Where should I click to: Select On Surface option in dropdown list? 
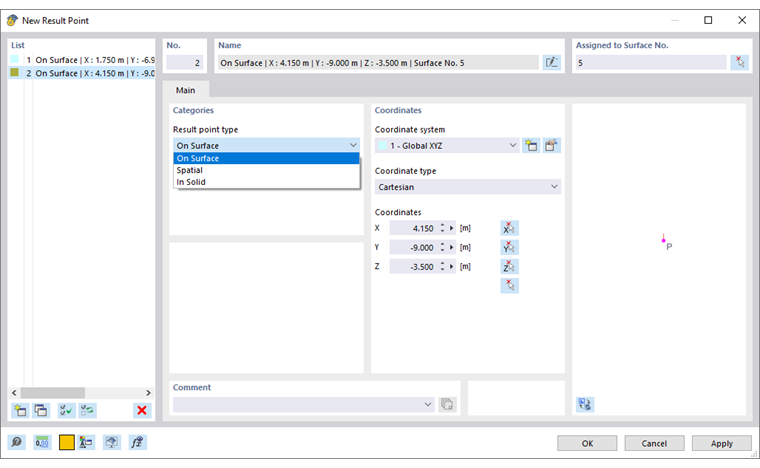267,158
